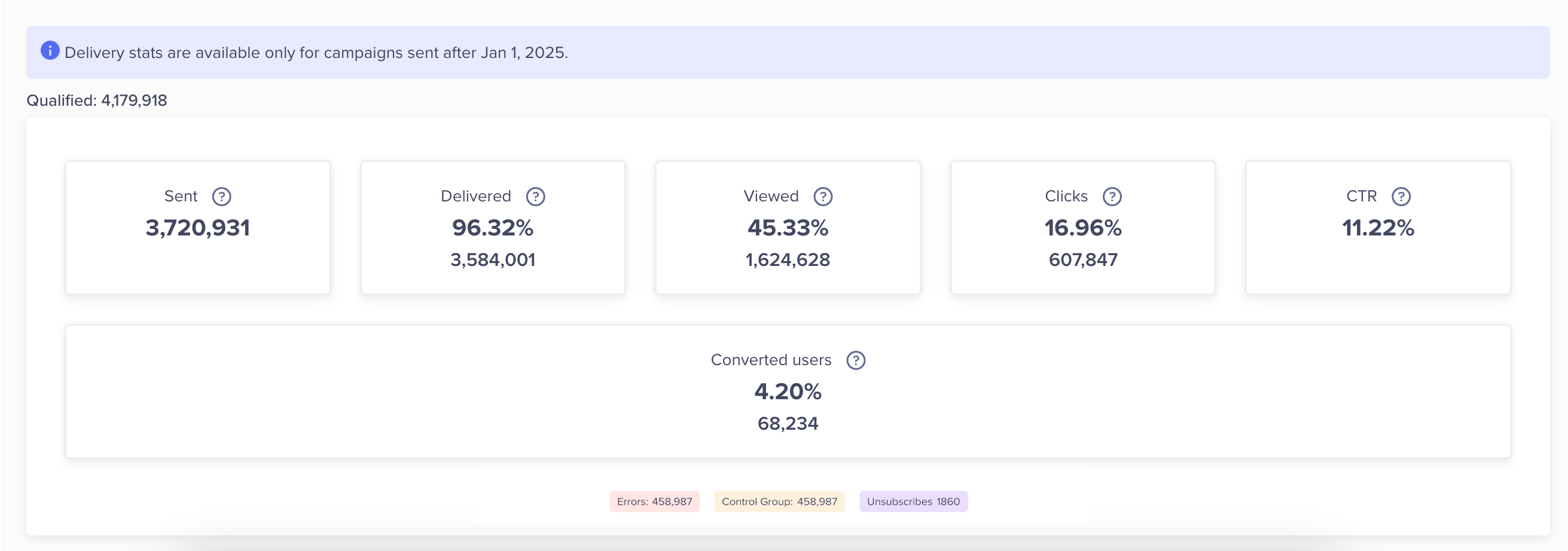Click the Viewed percentage 45.33%
This screenshot has width=1568, height=551.
coord(788,228)
